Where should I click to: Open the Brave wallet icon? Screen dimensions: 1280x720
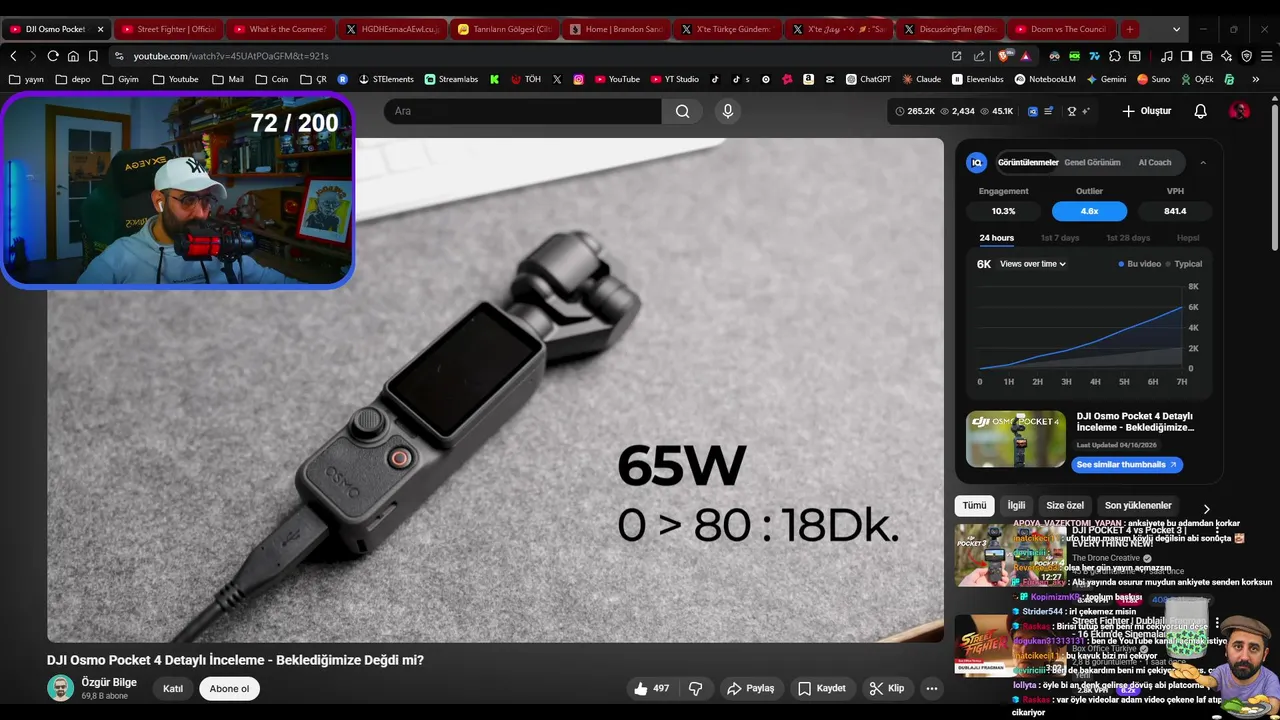coord(1207,56)
